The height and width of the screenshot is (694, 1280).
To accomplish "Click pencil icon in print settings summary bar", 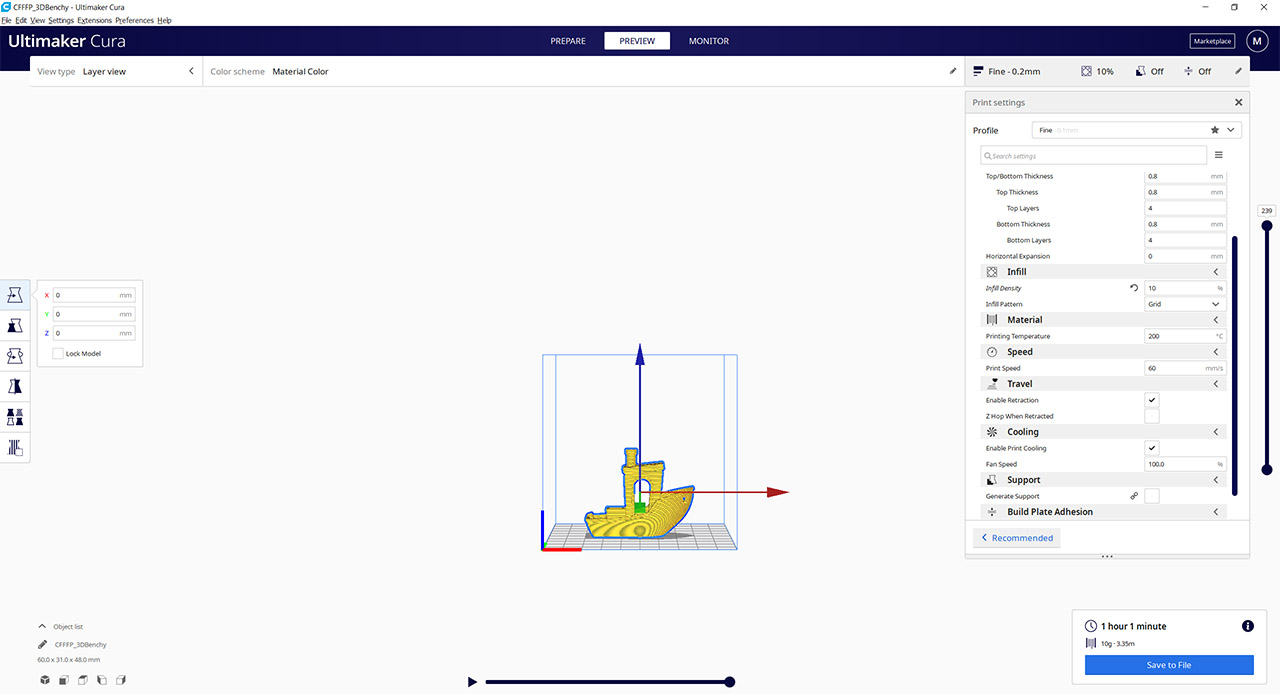I will [x=1238, y=71].
